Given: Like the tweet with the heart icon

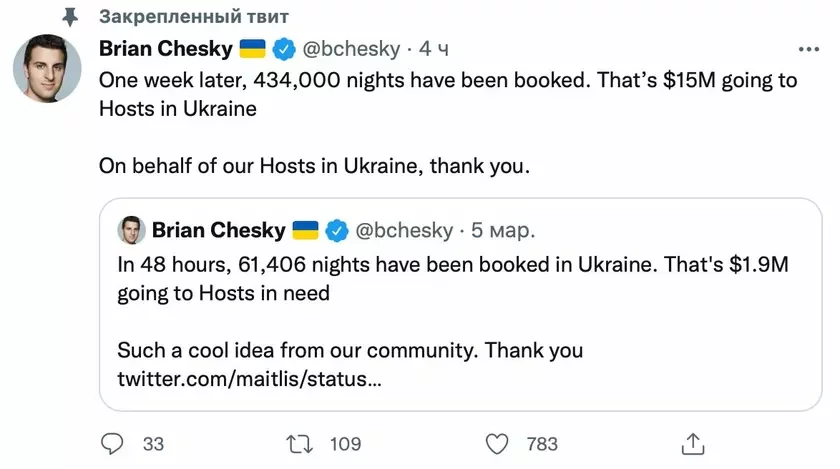Looking at the screenshot, I should [x=496, y=442].
